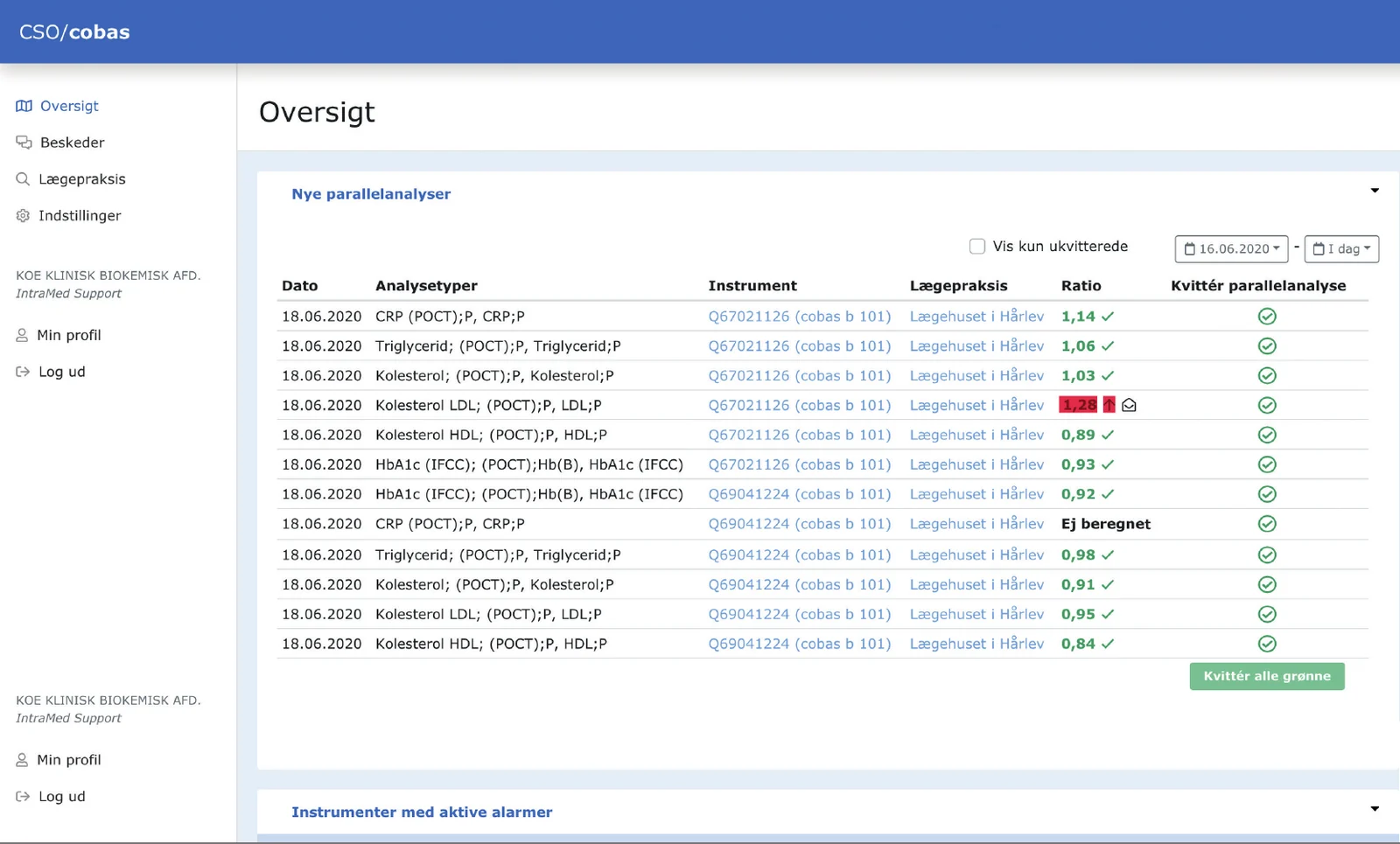
Task: Expand Instrumenter med aktive alarmer panel arrow
Action: 1375,809
